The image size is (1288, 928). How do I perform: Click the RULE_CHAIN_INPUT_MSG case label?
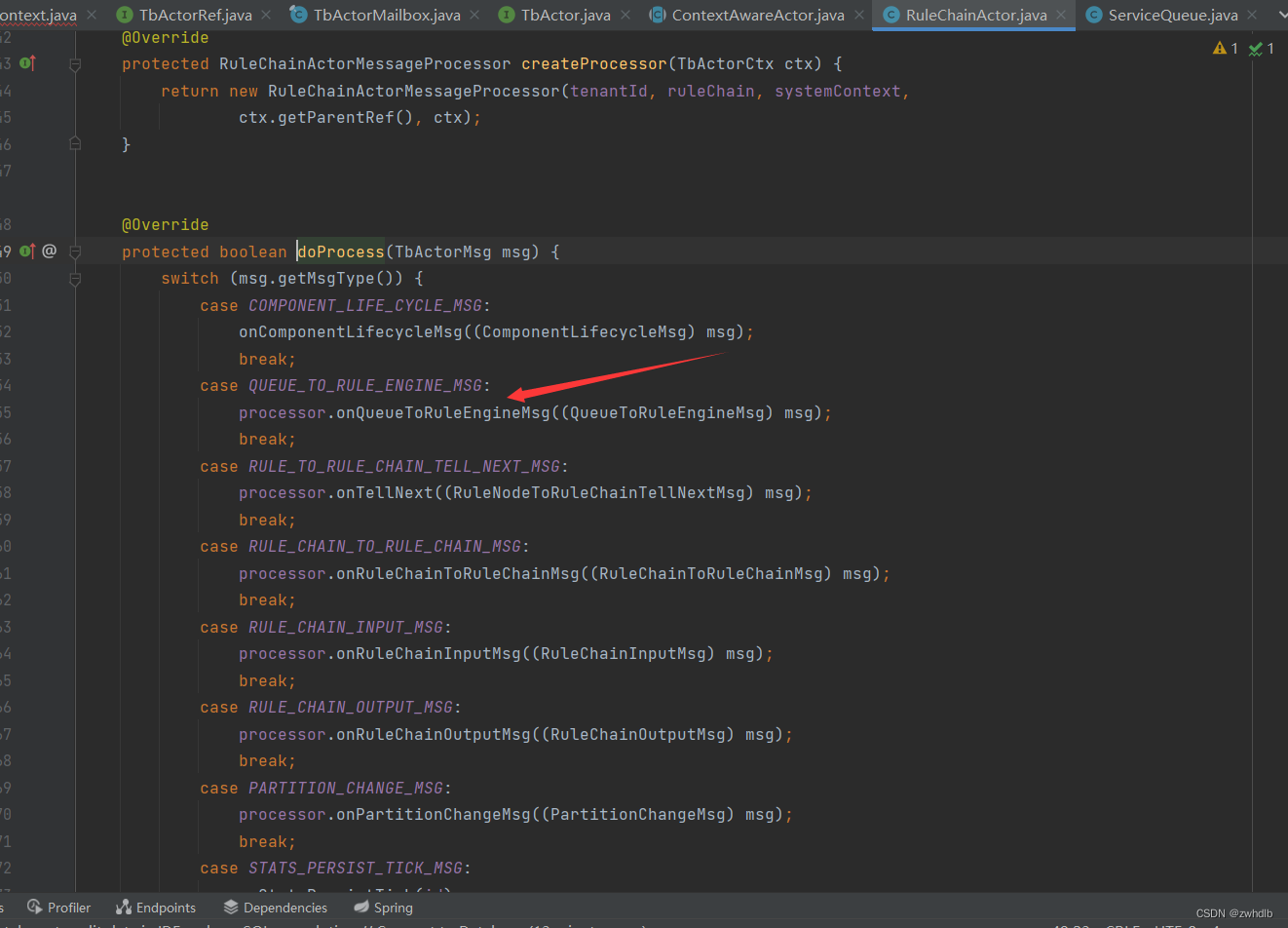tap(346, 627)
